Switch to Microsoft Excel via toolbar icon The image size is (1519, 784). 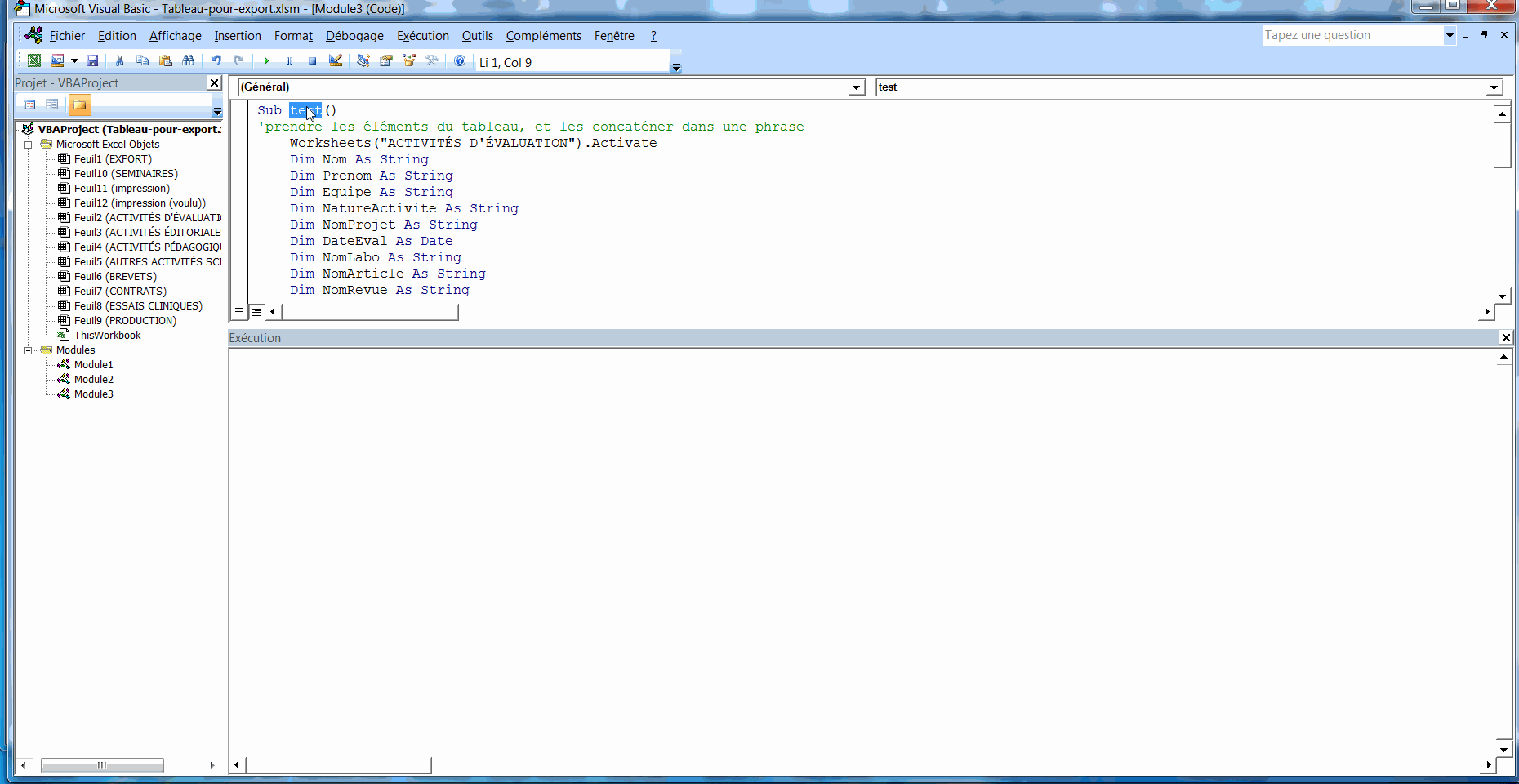point(34,60)
